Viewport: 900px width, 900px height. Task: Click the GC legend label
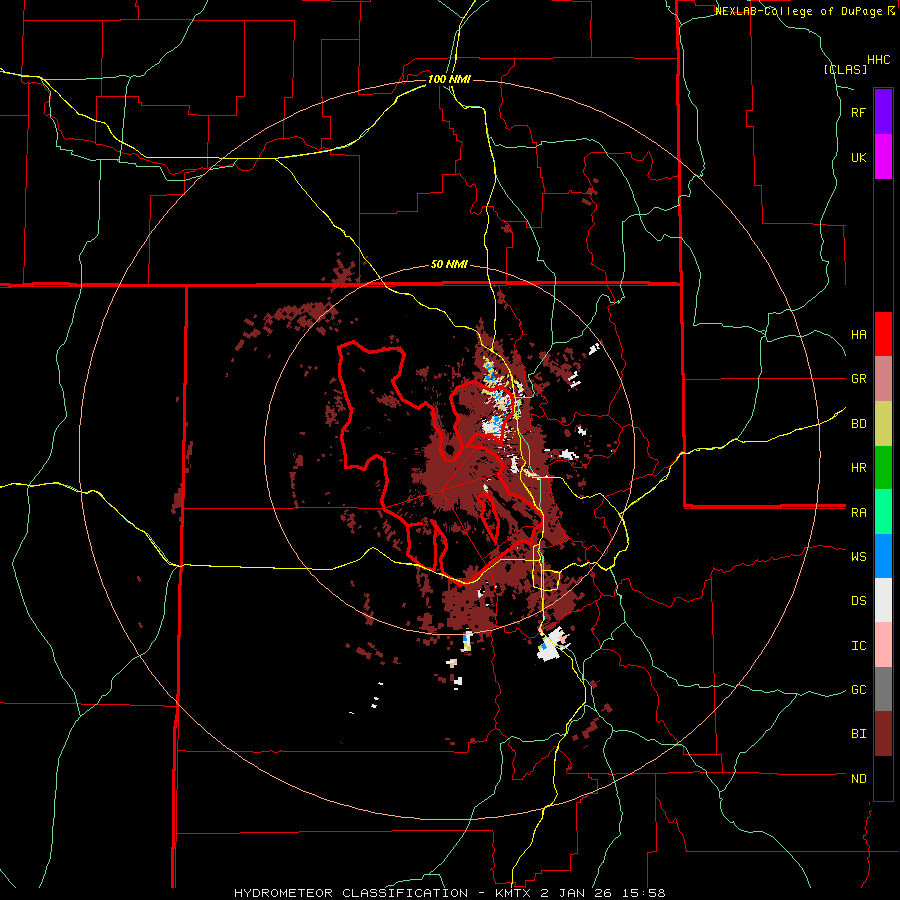[858, 690]
